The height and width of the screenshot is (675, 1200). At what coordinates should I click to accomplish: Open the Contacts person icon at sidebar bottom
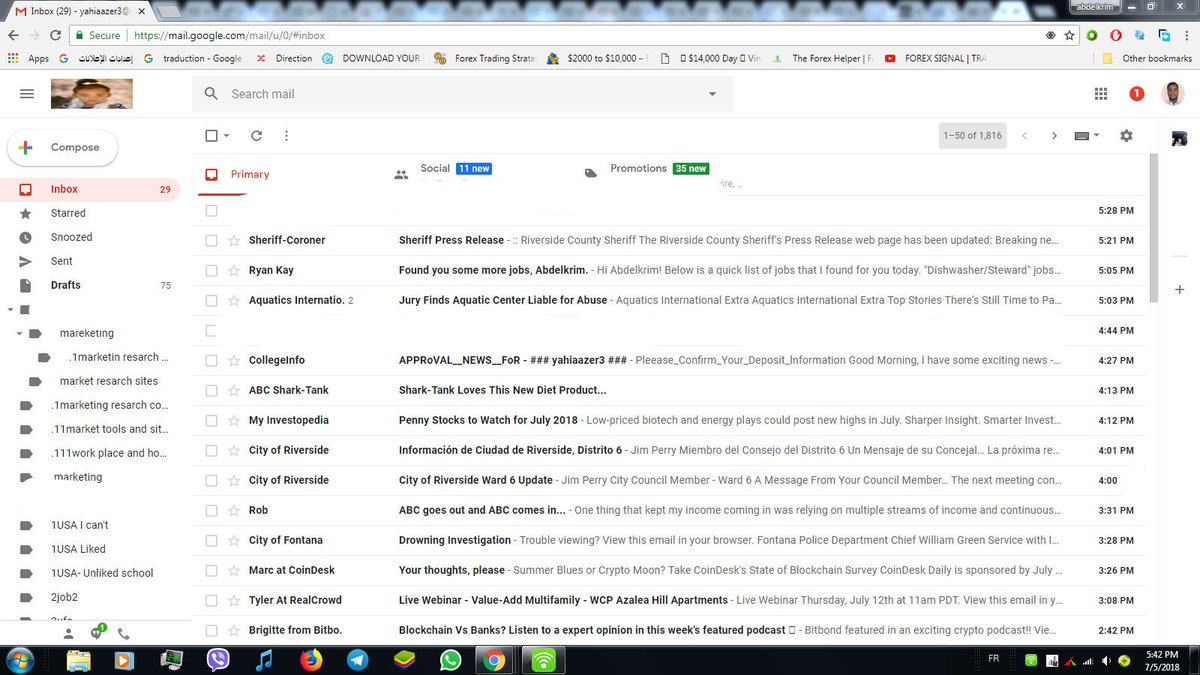(x=68, y=634)
